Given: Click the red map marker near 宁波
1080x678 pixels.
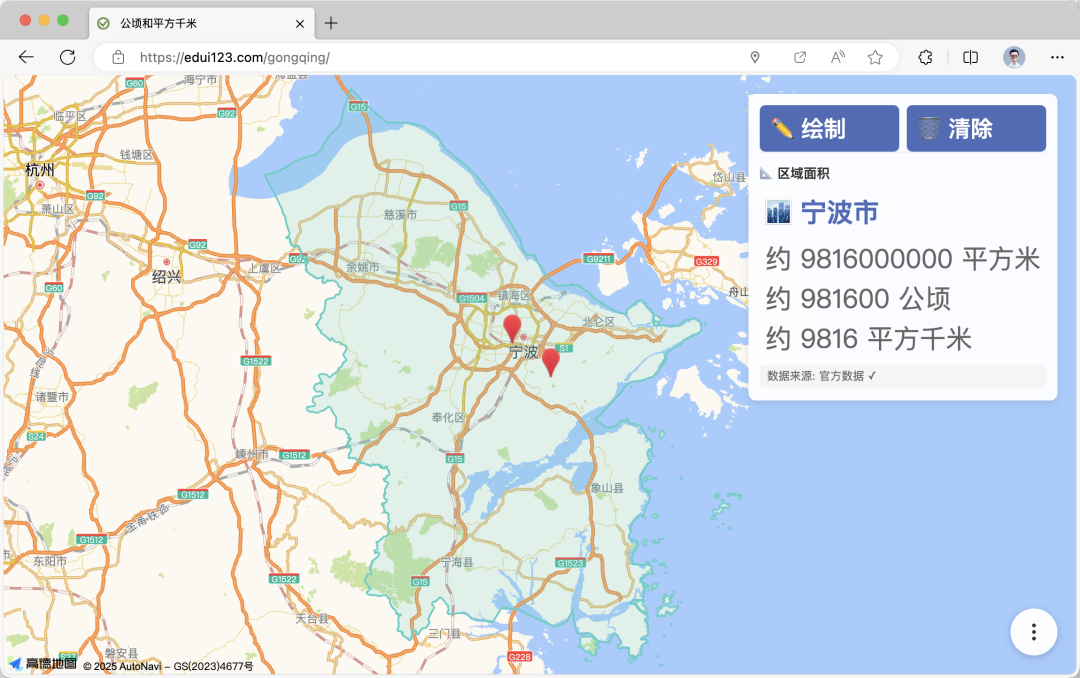Looking at the screenshot, I should click(511, 328).
